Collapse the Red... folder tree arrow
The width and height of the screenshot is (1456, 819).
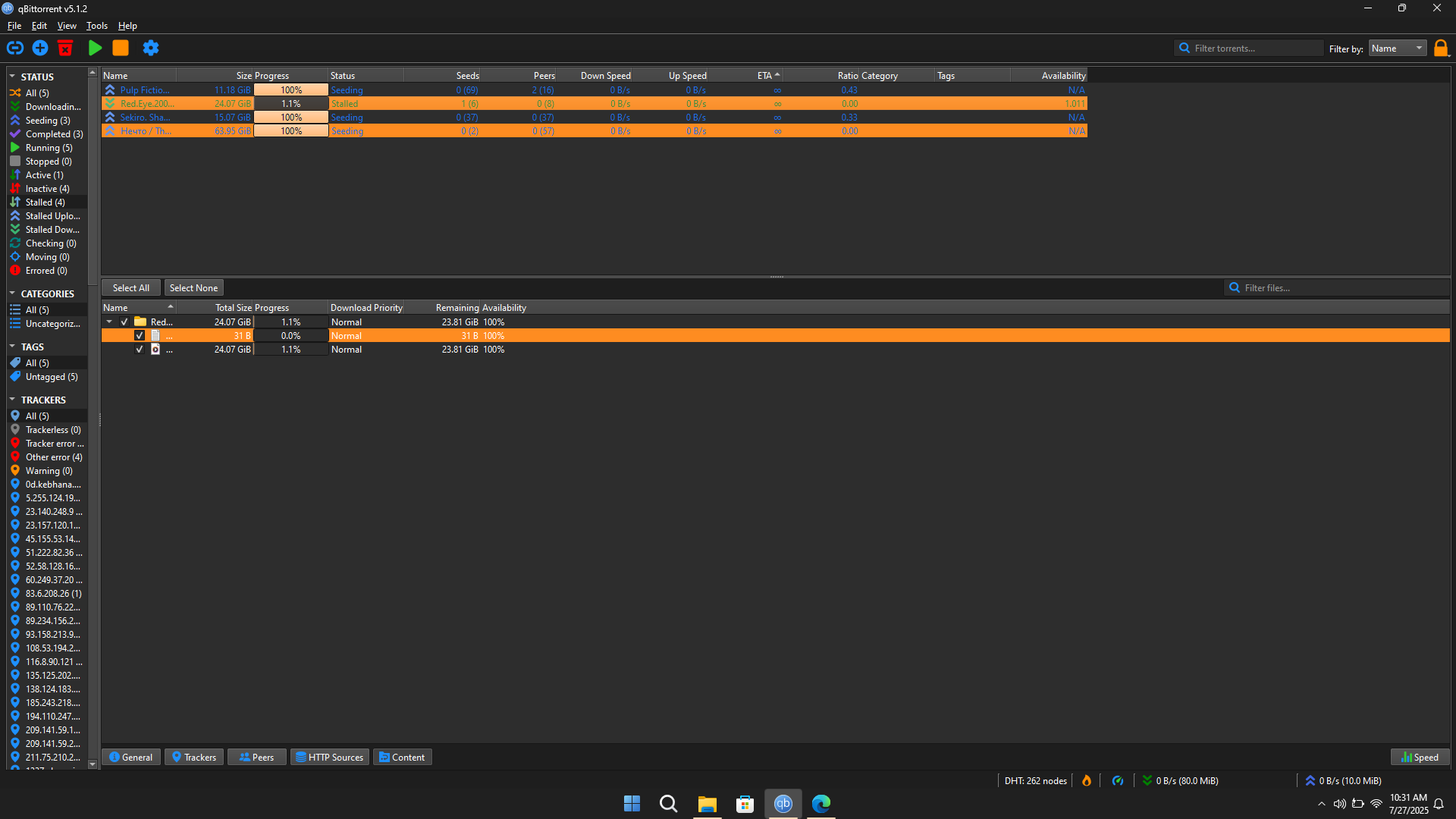[x=109, y=322]
